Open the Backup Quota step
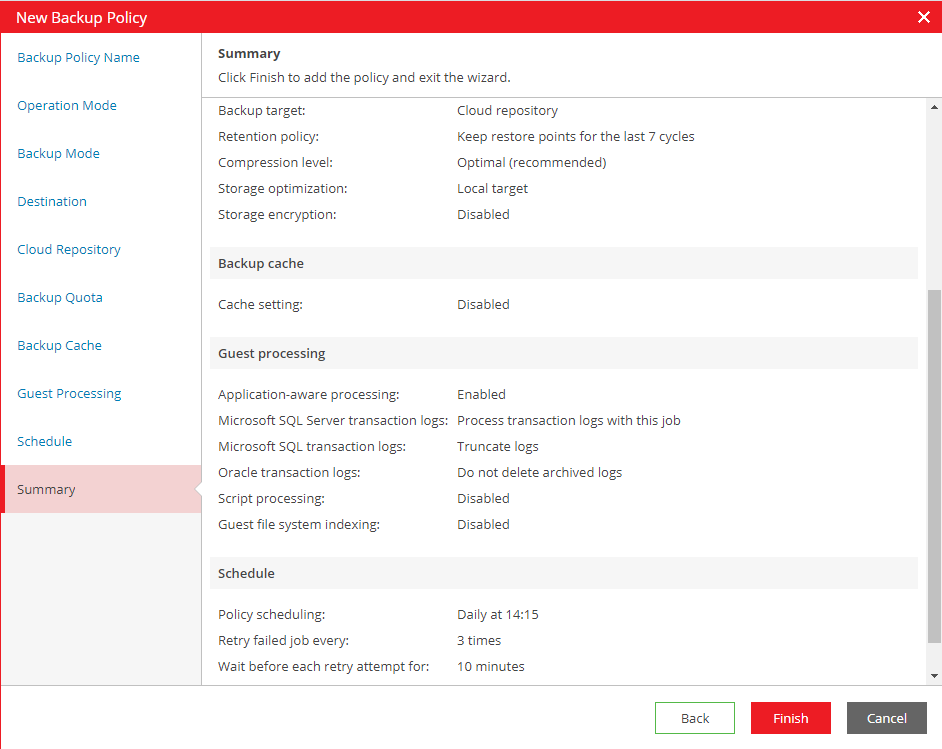The height and width of the screenshot is (749, 942). point(60,298)
